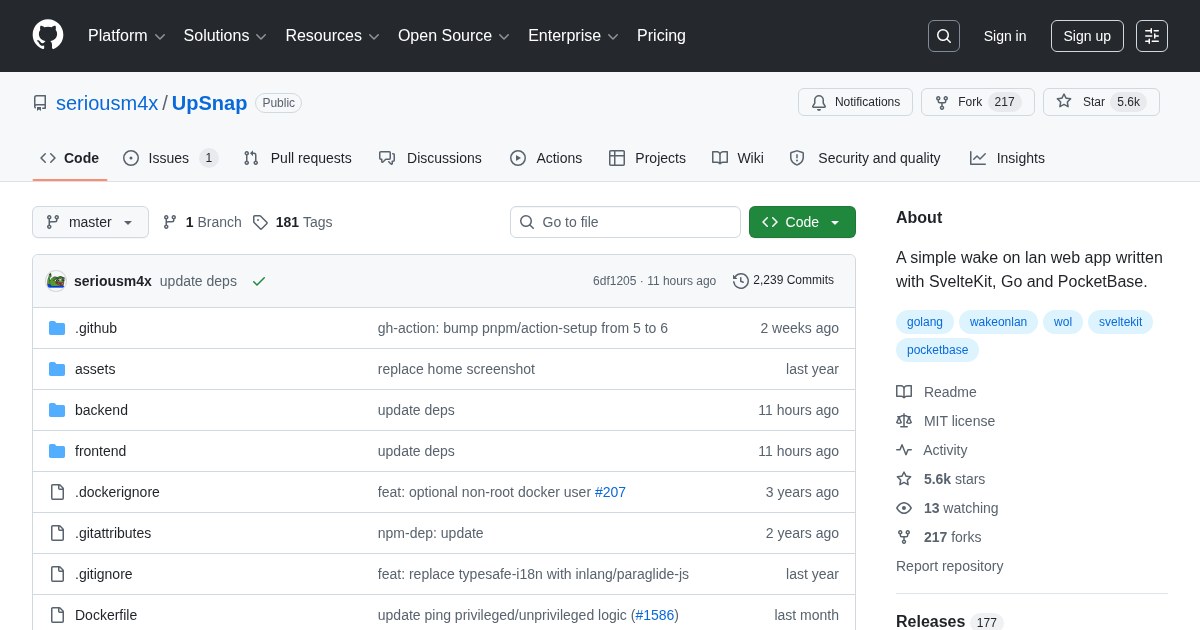1200x630 pixels.
Task: Expand the Open Source menu
Action: click(x=454, y=36)
